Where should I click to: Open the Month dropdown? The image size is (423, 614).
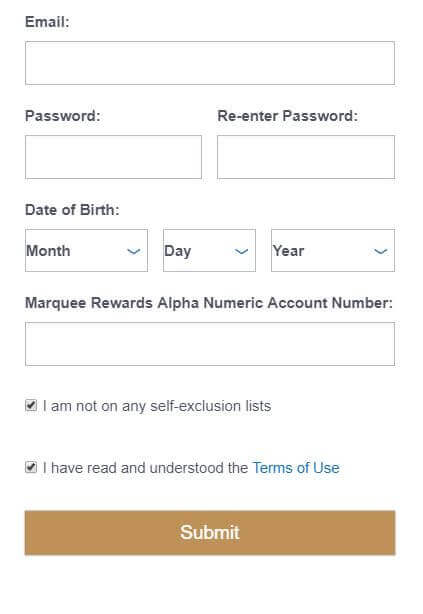pos(87,251)
